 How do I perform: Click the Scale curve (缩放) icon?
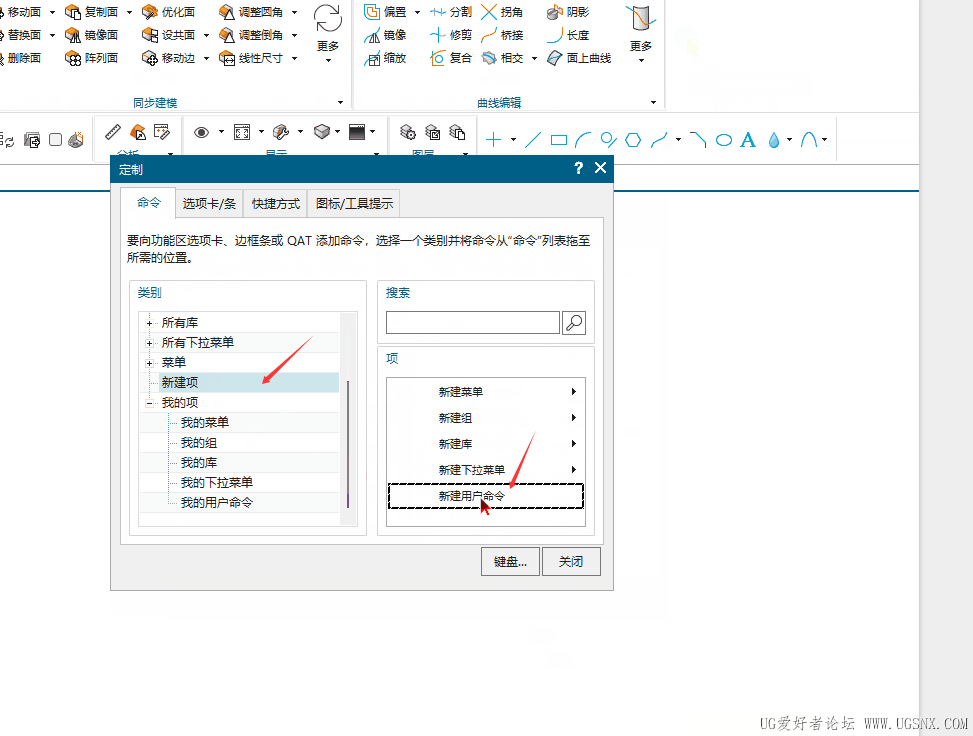tap(372, 58)
